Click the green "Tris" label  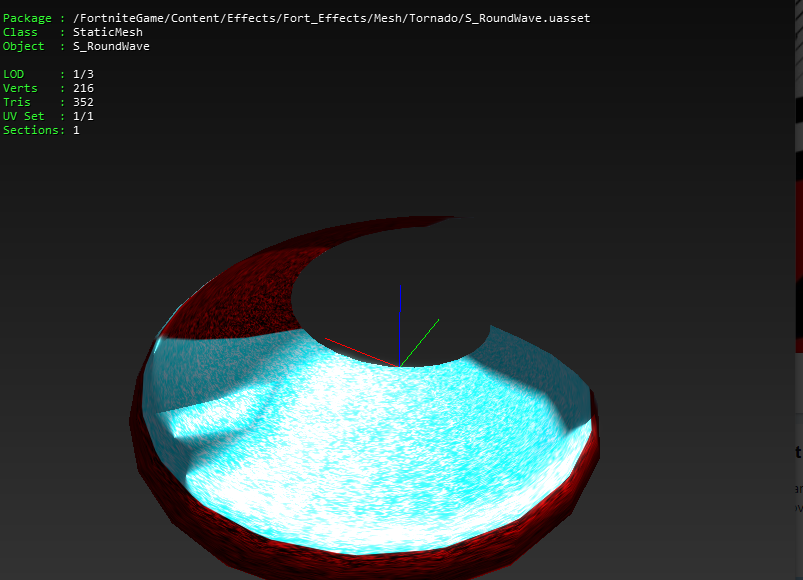[16, 102]
